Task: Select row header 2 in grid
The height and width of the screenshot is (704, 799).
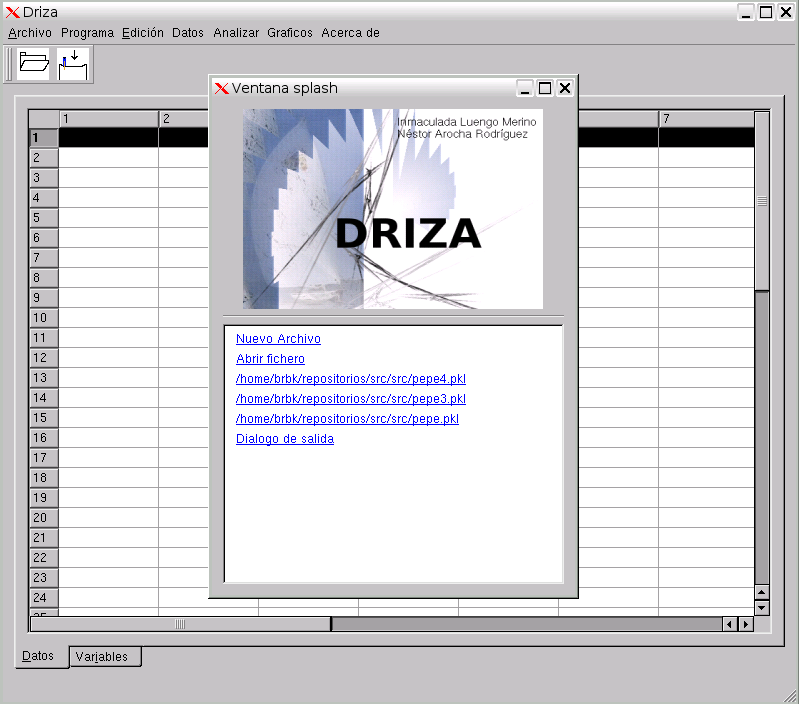Action: click(x=44, y=157)
